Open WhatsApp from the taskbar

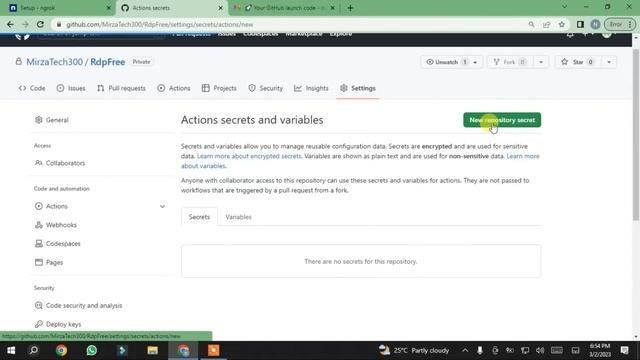coord(92,350)
